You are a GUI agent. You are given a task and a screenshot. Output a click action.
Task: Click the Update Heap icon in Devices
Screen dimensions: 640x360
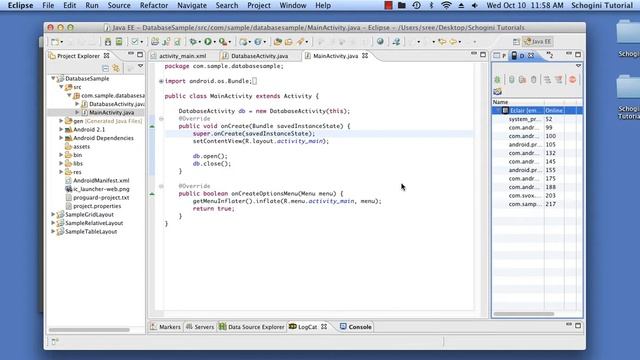point(511,80)
